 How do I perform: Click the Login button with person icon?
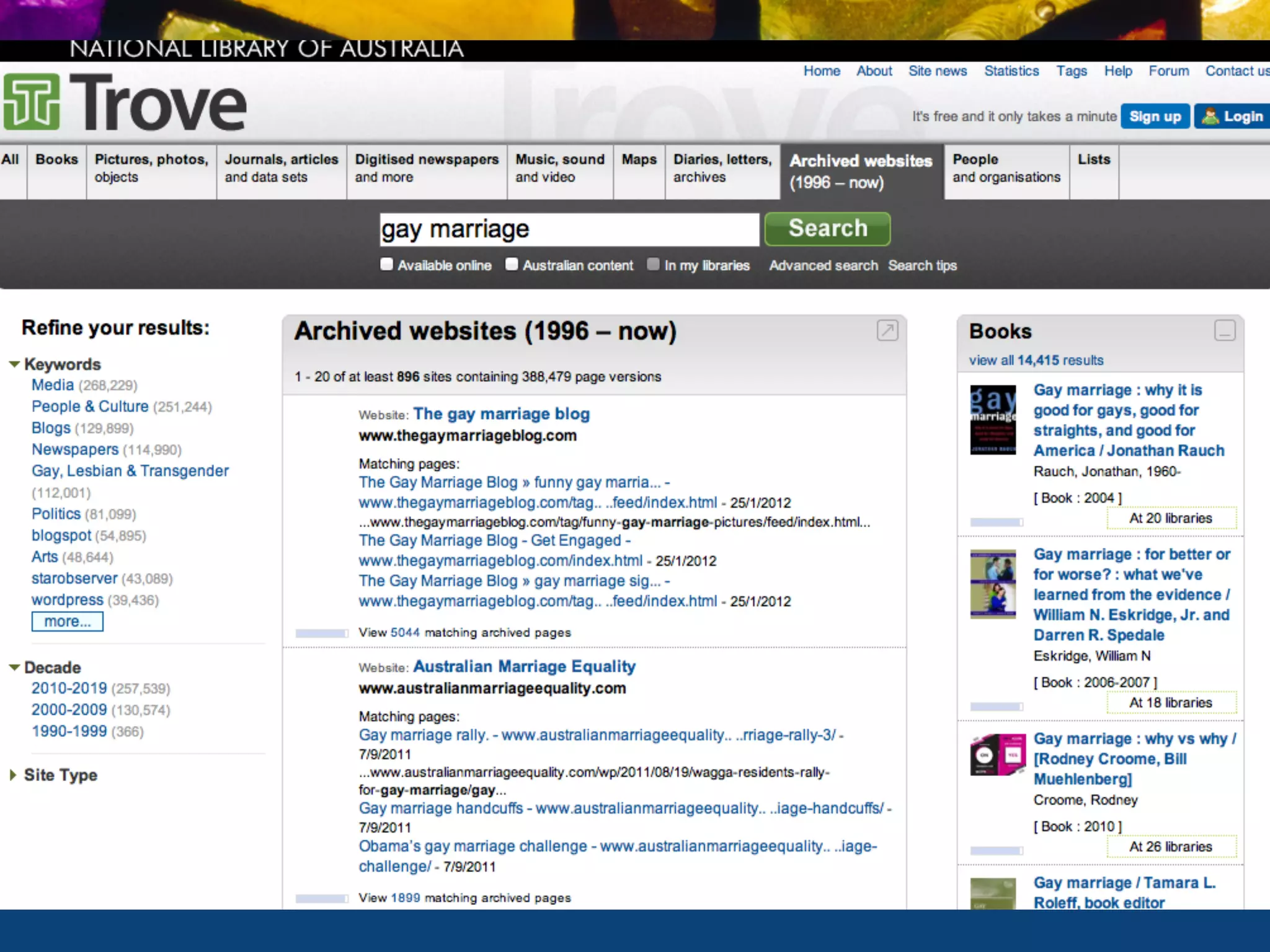coord(1232,117)
